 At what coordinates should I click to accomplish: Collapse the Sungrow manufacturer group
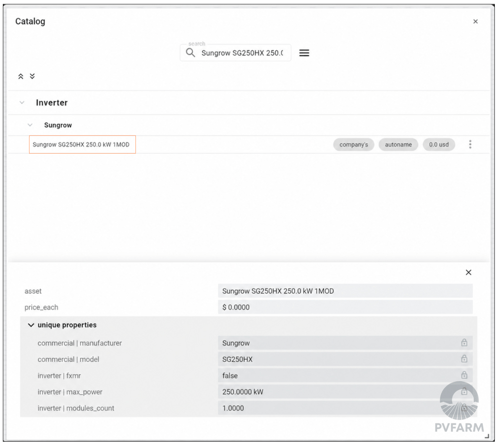tap(30, 125)
